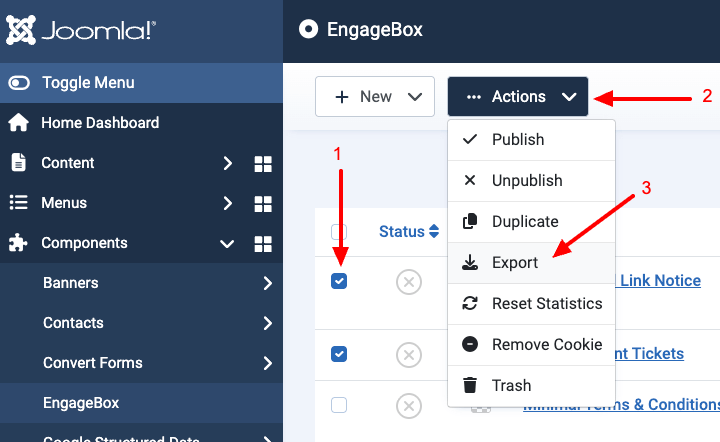The image size is (720, 442).
Task: Expand the Menus submenu chevron
Action: (x=228, y=203)
